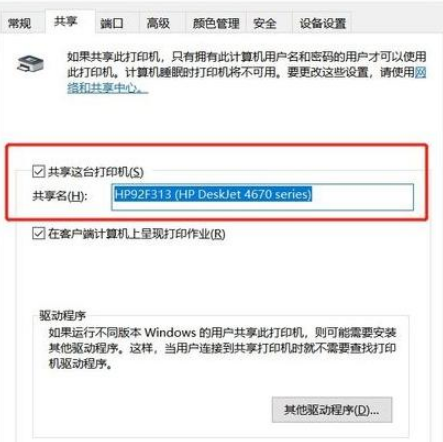Select the 共享 tab
Image resolution: width=443 pixels, height=442 pixels.
pos(66,22)
